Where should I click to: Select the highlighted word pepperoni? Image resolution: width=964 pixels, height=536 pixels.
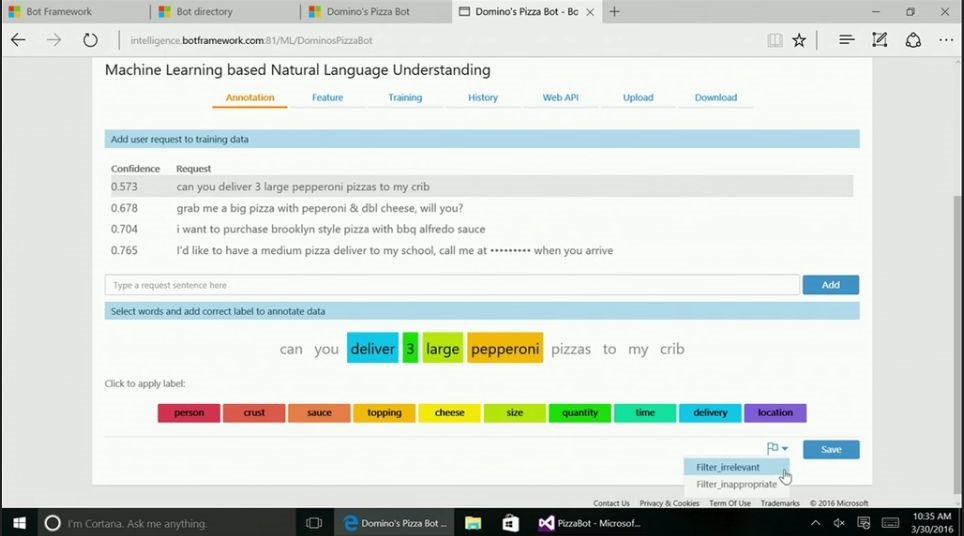click(505, 349)
